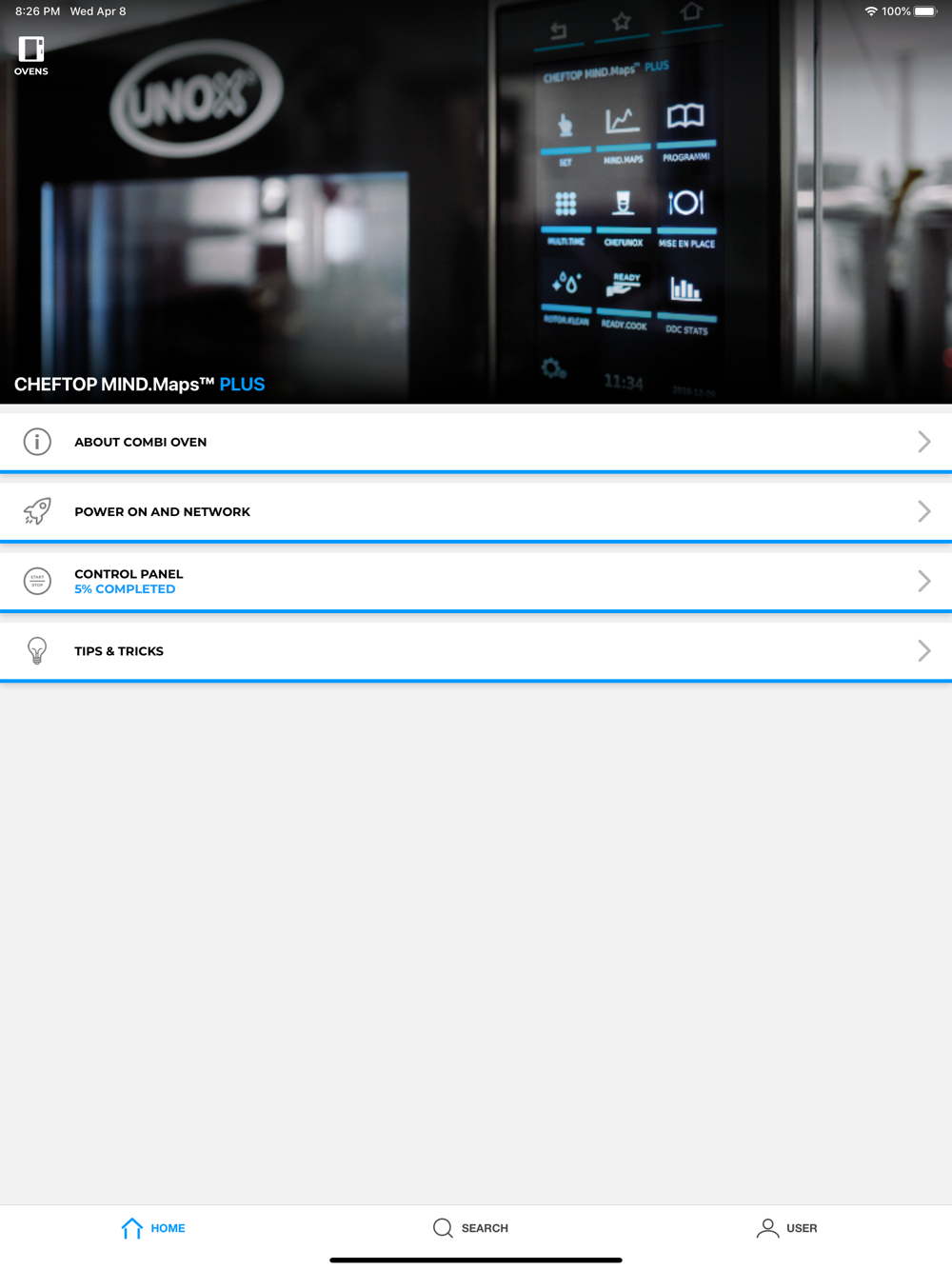
Task: Click the start/stop icon for Control Panel
Action: (x=37, y=581)
